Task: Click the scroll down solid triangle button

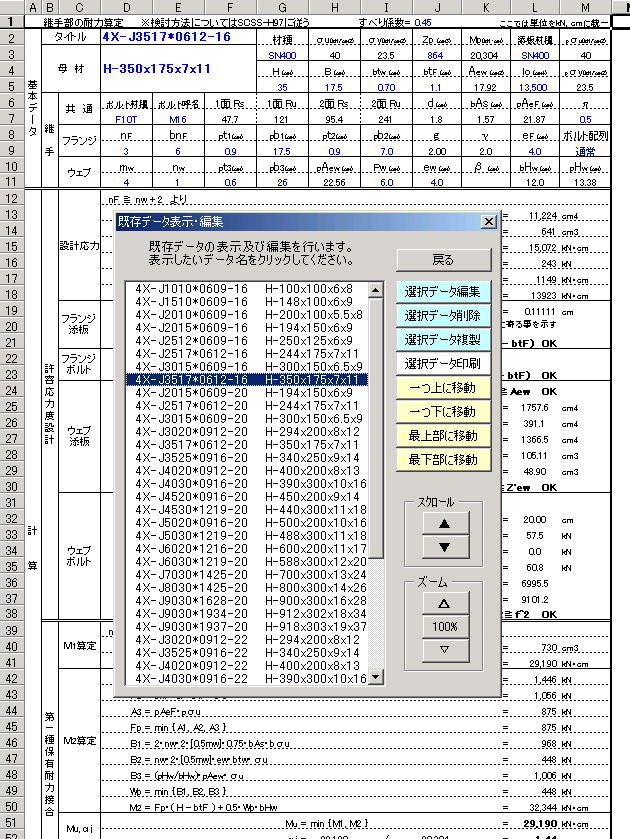Action: coord(444,547)
